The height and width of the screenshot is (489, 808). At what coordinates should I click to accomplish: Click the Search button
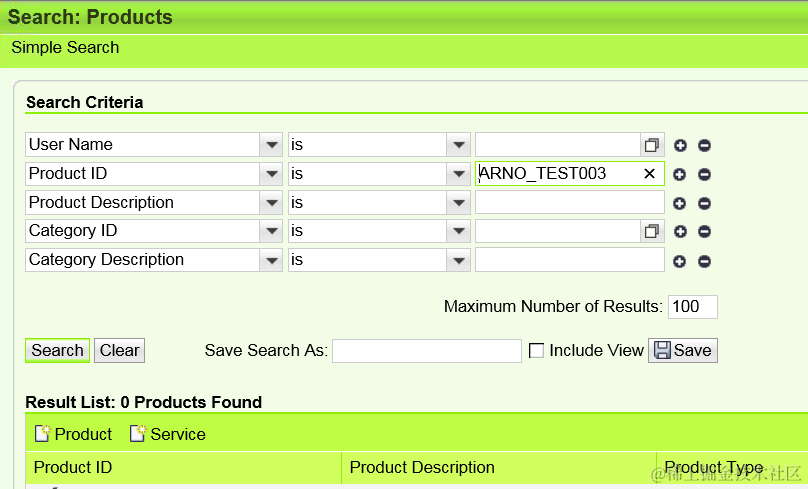(x=57, y=350)
